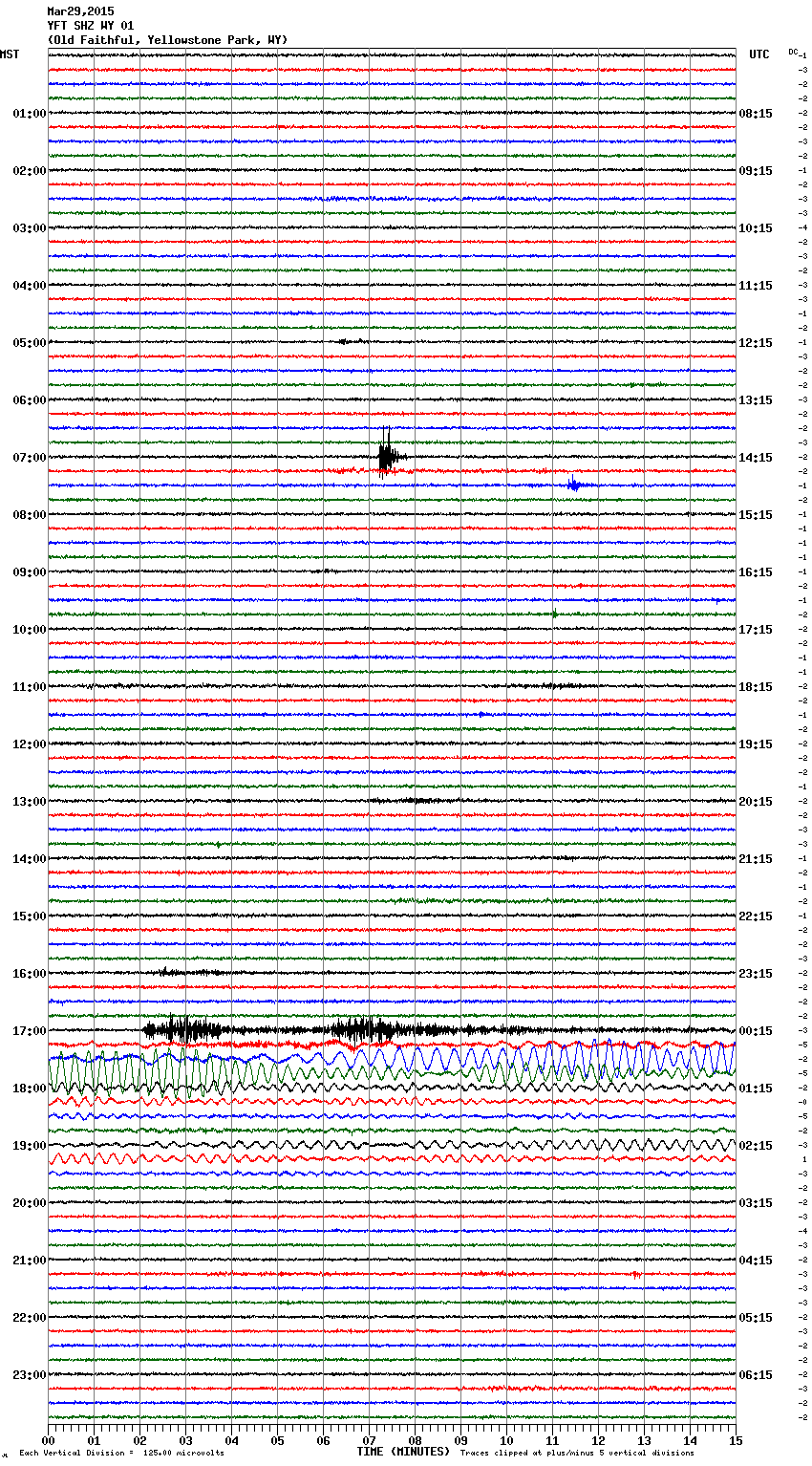Click the 11:15 UTC time label
This screenshot has width=812, height=1466.
click(x=756, y=286)
